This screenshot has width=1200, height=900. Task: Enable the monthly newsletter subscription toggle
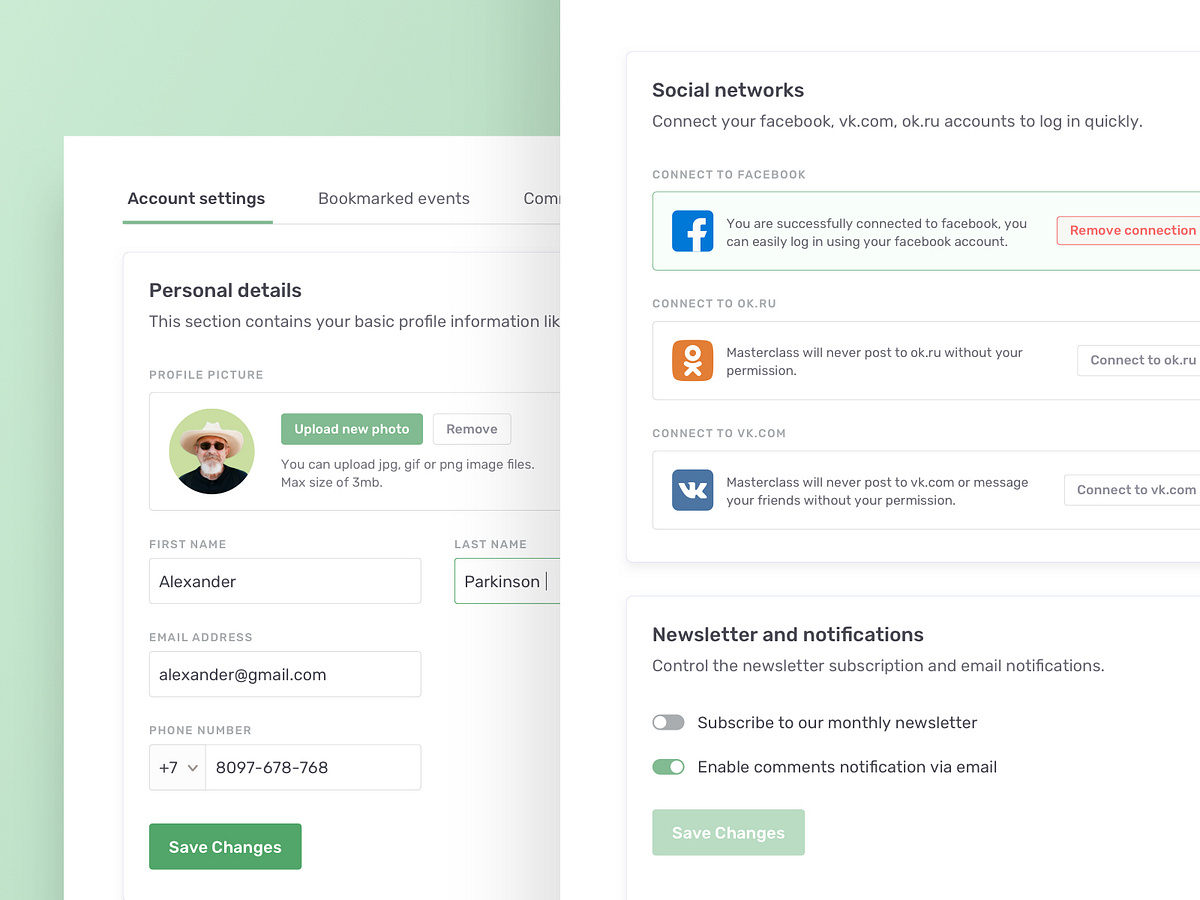point(668,722)
